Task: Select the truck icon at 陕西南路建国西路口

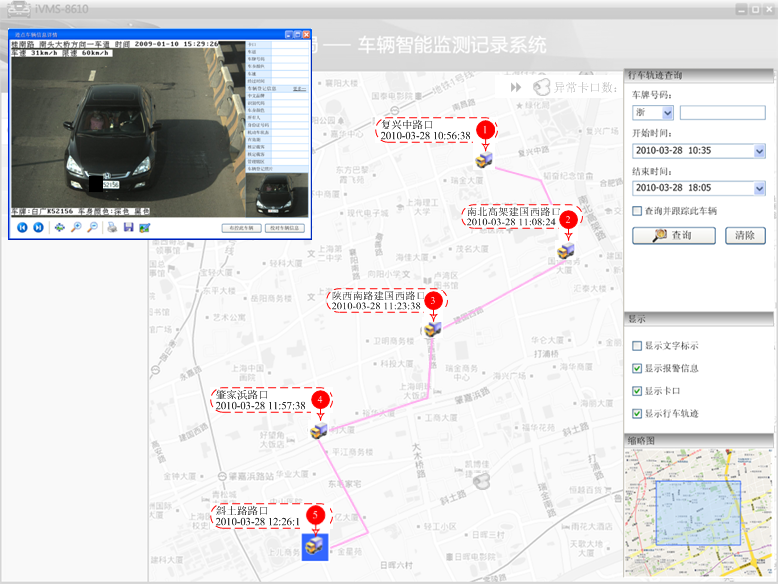Action: pos(433,329)
